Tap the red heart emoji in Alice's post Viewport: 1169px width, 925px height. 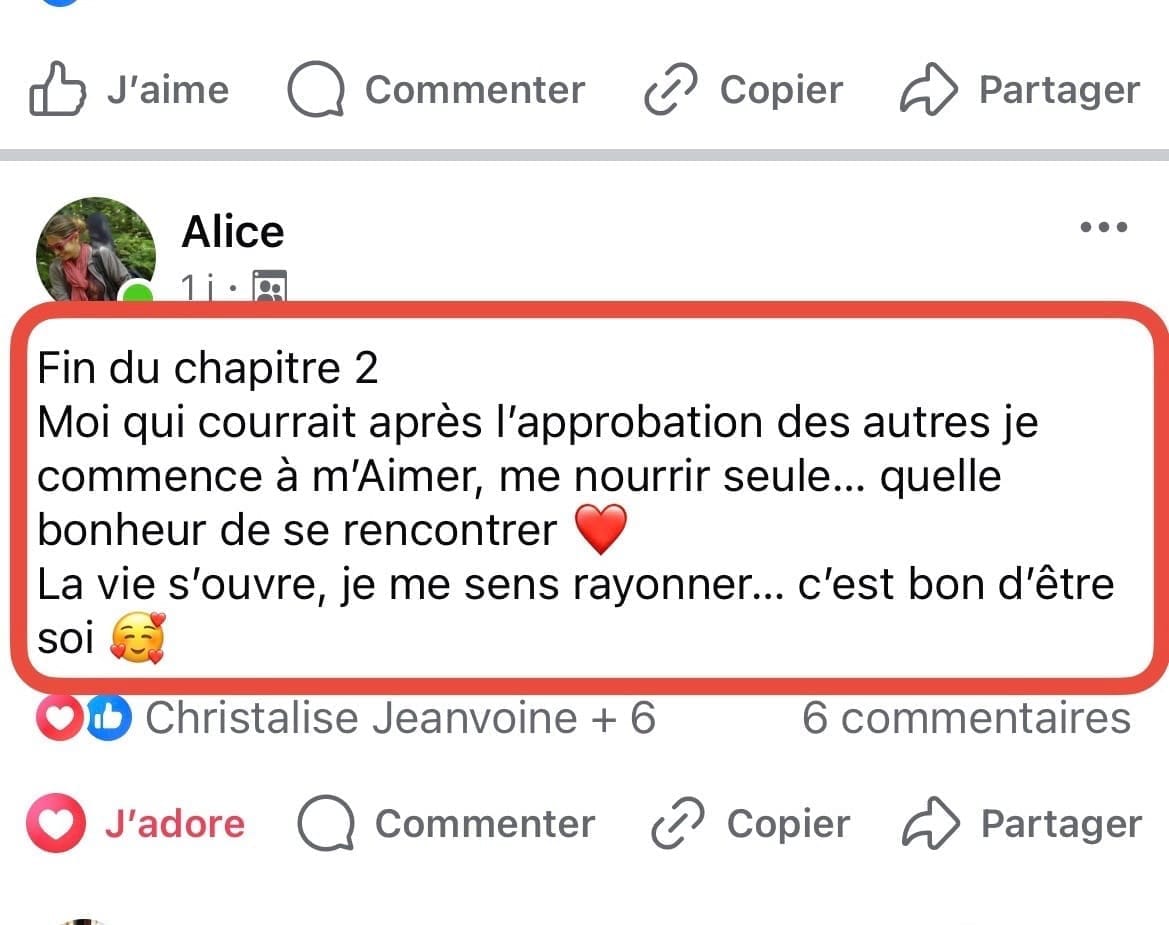click(601, 530)
